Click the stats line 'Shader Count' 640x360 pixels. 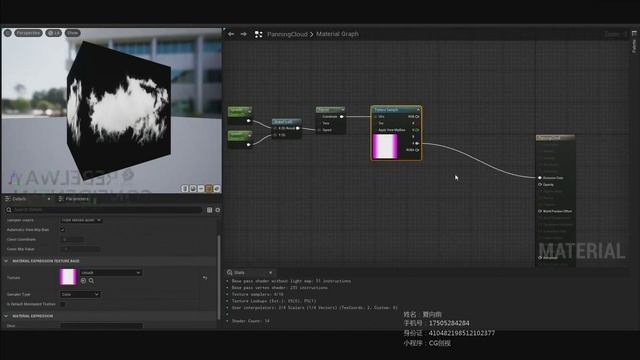pos(251,321)
